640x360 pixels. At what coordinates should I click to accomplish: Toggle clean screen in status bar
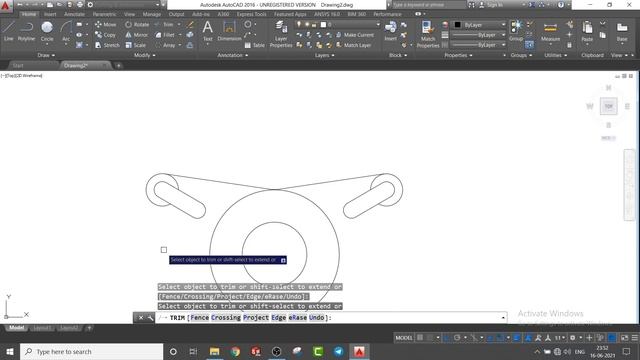point(624,338)
